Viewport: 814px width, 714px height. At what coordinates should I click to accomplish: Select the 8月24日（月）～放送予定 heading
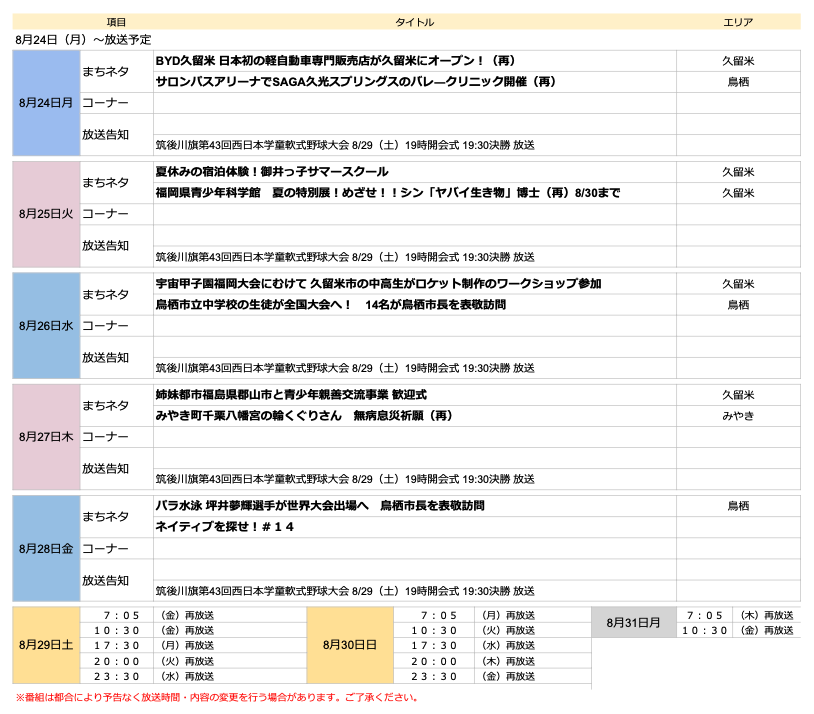(83, 40)
